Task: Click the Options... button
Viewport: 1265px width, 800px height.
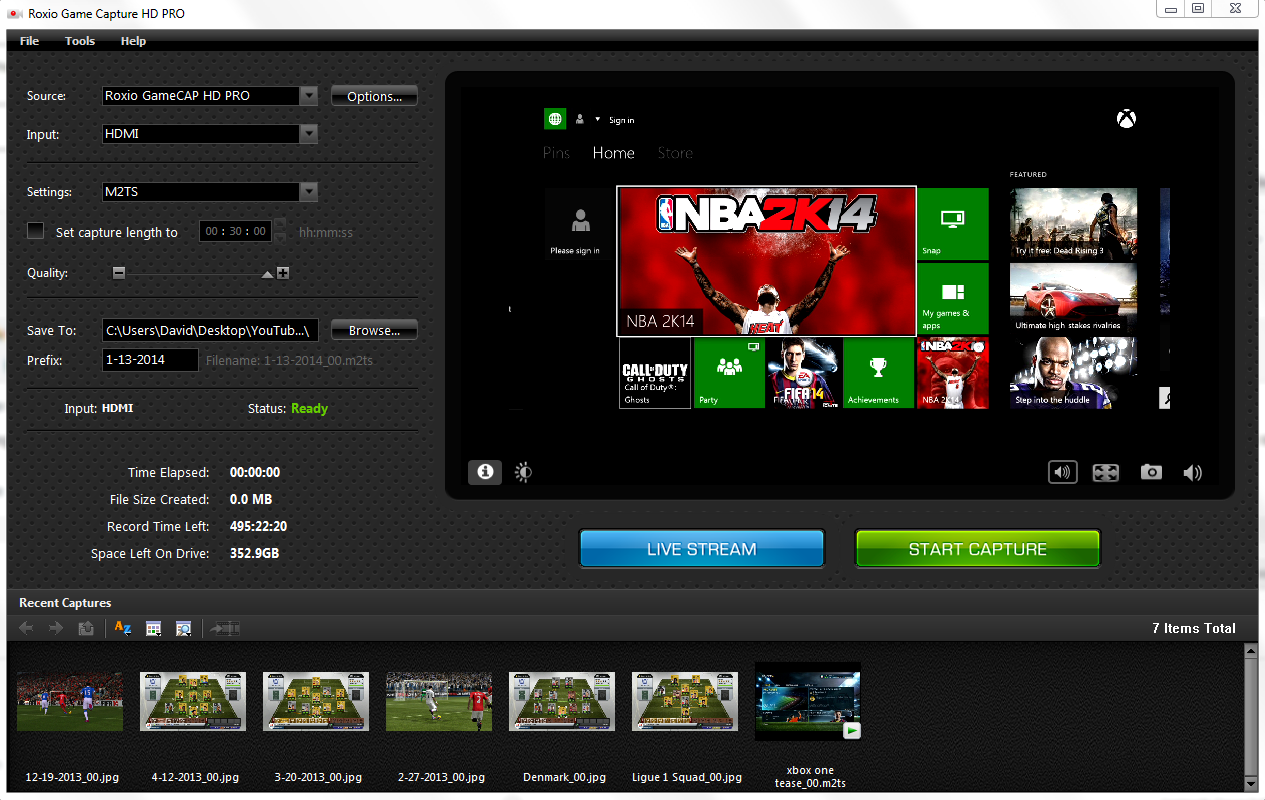Action: click(x=374, y=96)
